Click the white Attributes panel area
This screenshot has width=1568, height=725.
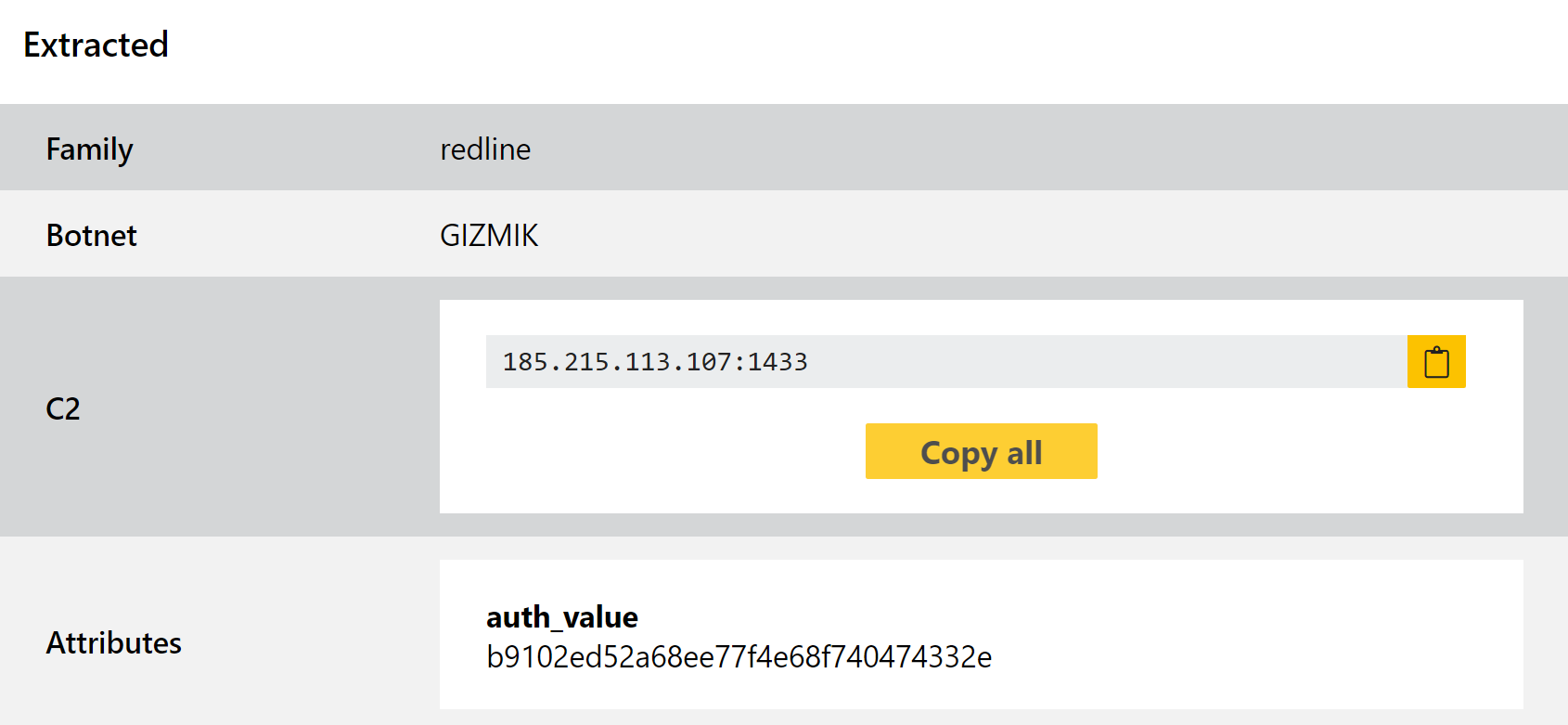[1253, 634]
